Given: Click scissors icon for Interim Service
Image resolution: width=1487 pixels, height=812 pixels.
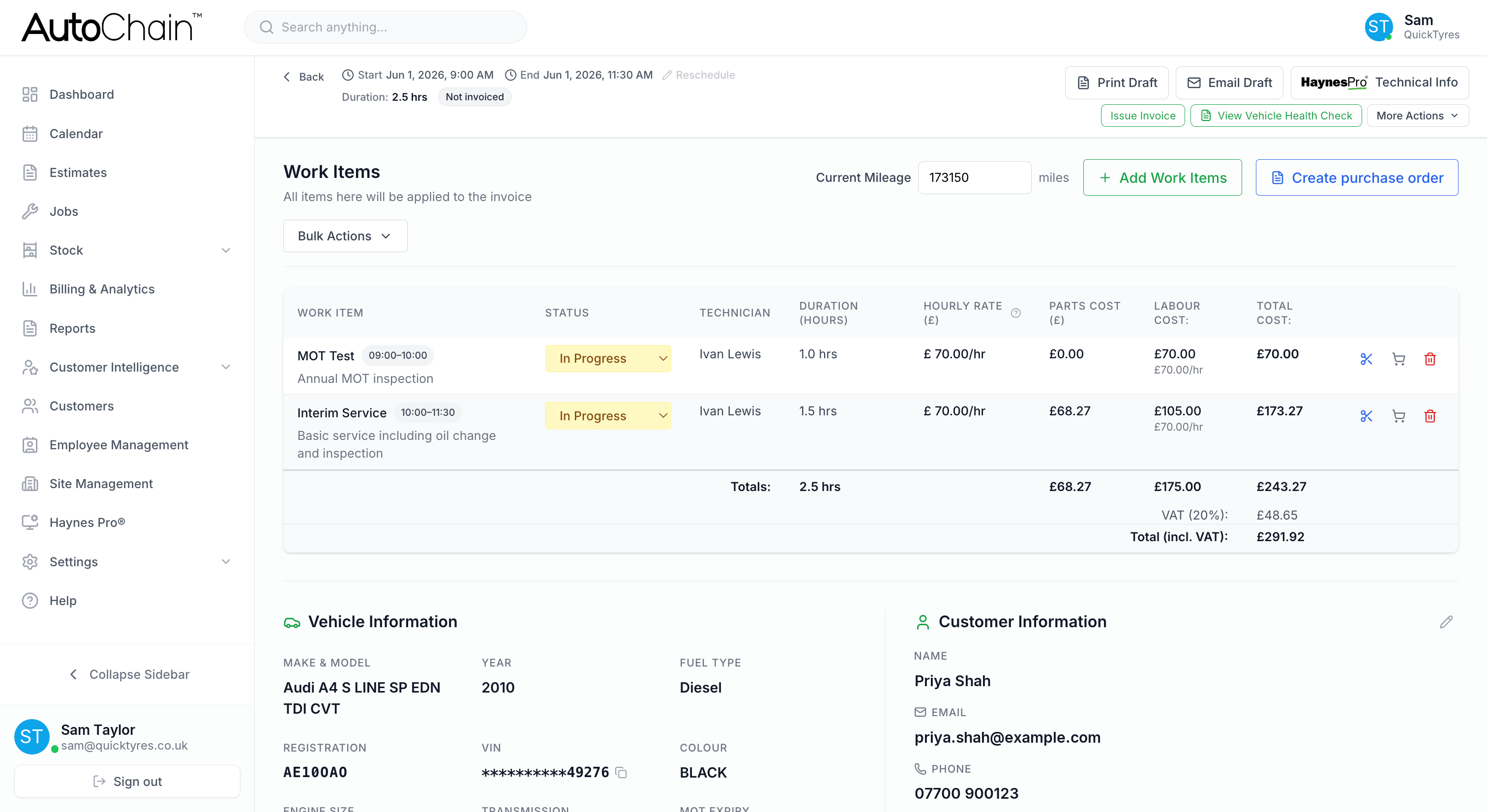Looking at the screenshot, I should click(x=1366, y=416).
